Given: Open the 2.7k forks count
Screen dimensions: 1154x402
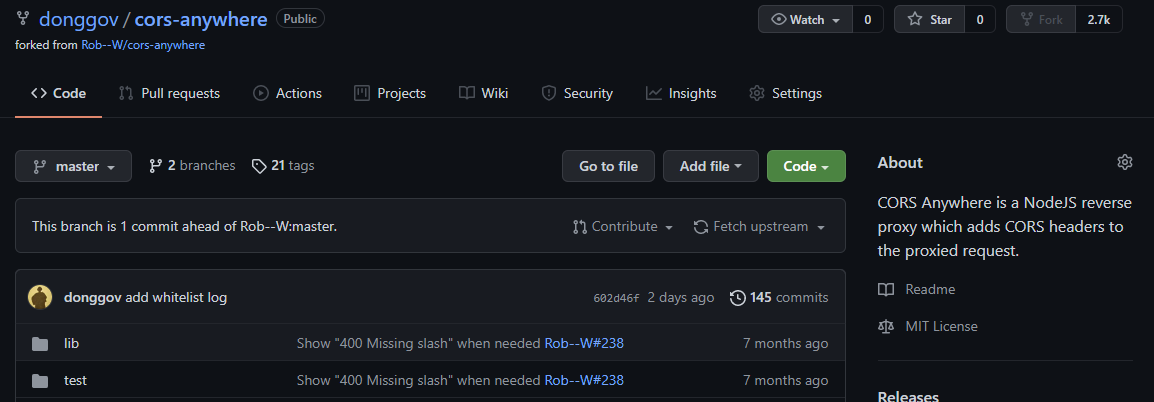Looking at the screenshot, I should pyautogui.click(x=1099, y=20).
